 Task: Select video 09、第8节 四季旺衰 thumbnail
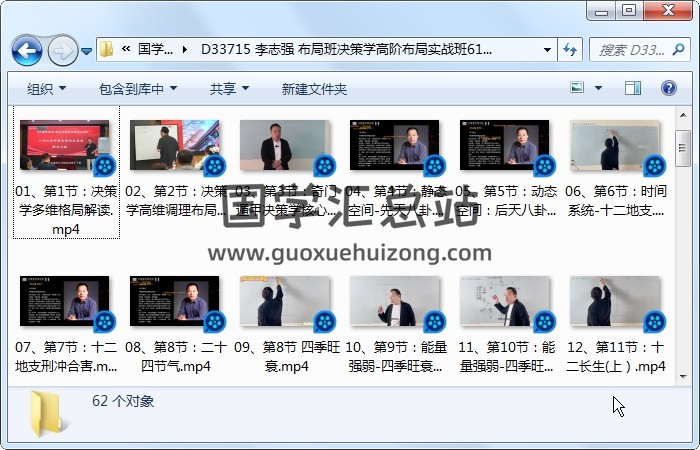[284, 300]
